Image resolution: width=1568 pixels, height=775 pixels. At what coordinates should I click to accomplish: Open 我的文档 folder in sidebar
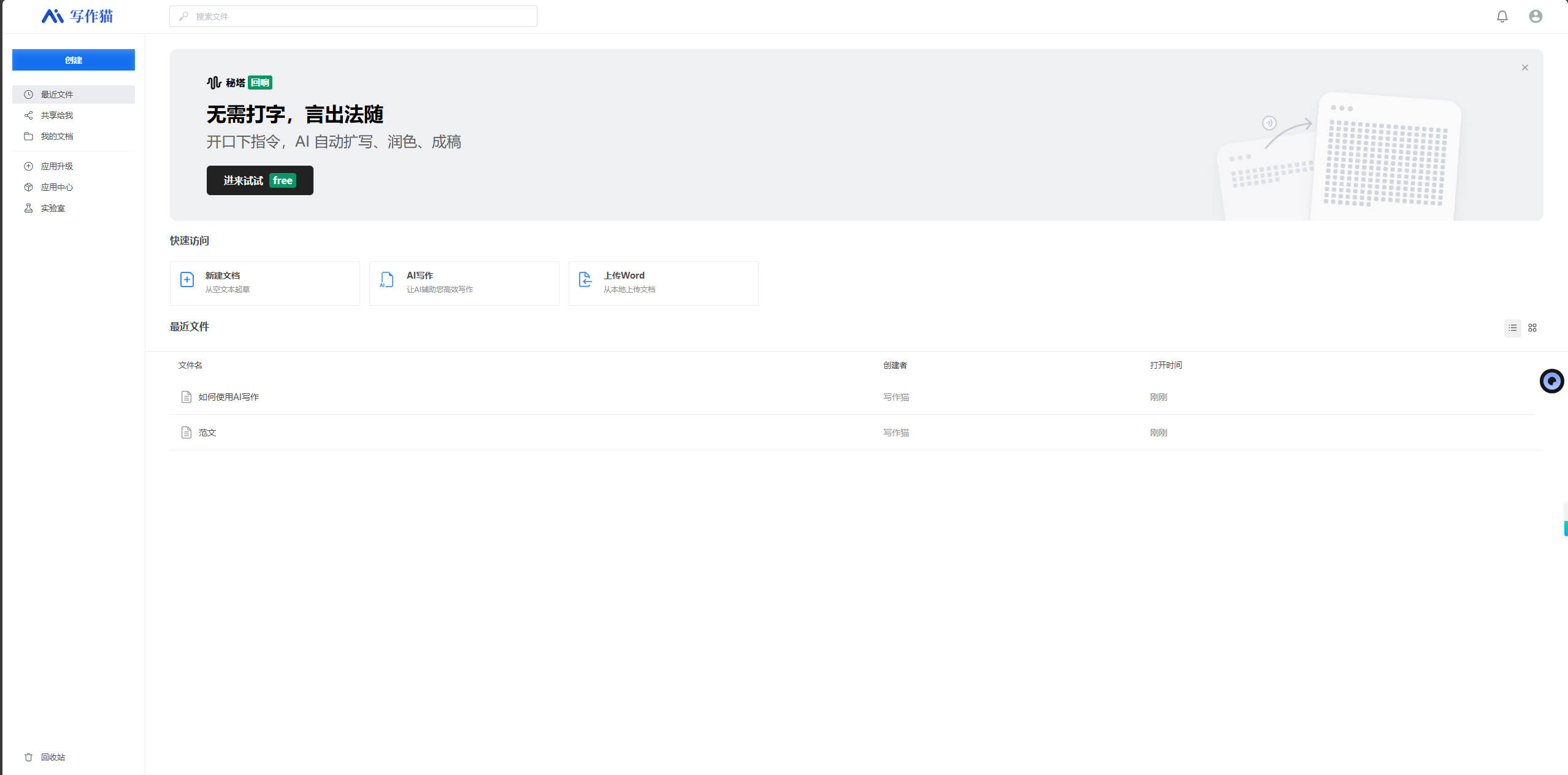(x=56, y=136)
